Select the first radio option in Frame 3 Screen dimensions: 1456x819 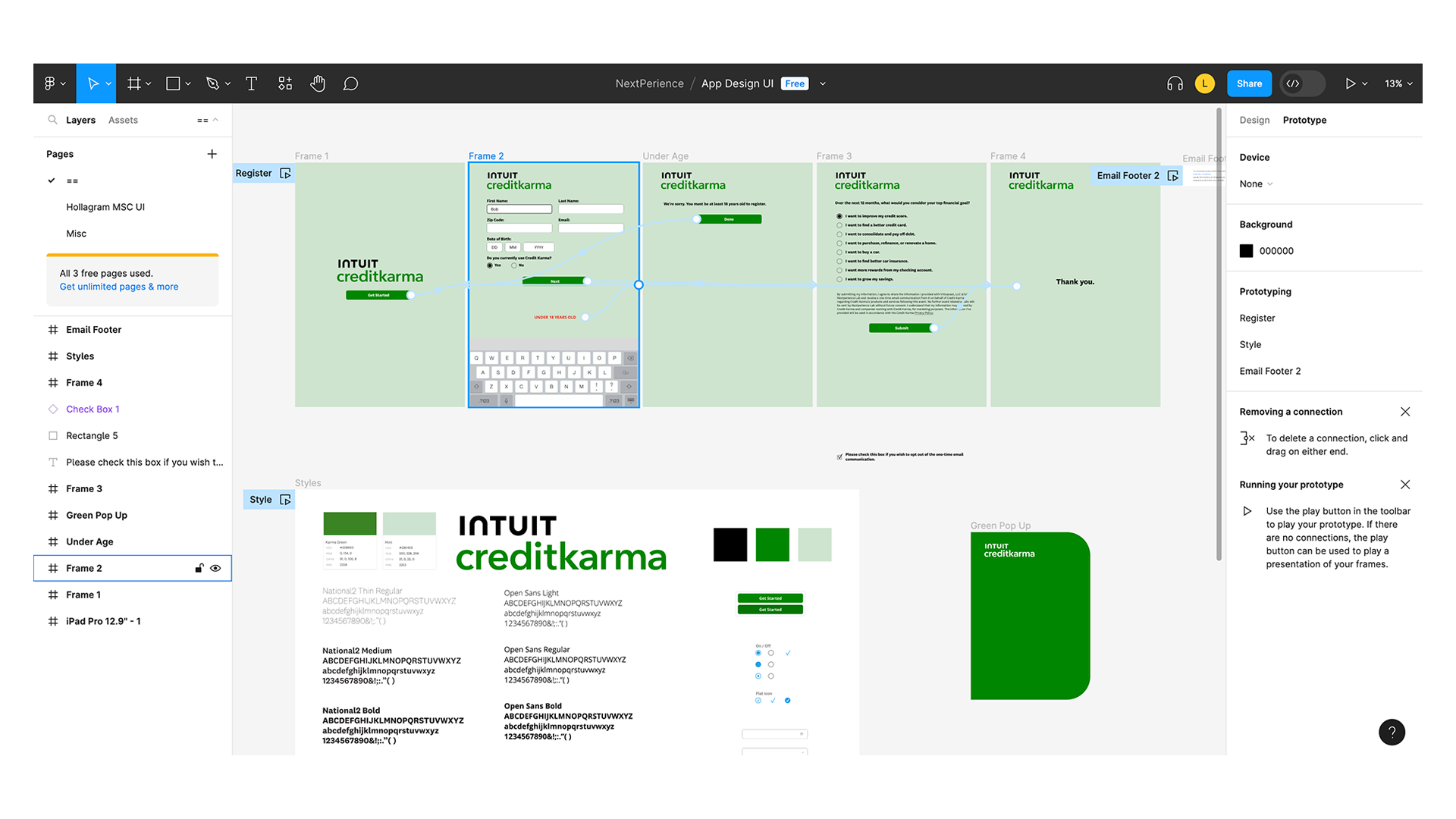point(839,216)
